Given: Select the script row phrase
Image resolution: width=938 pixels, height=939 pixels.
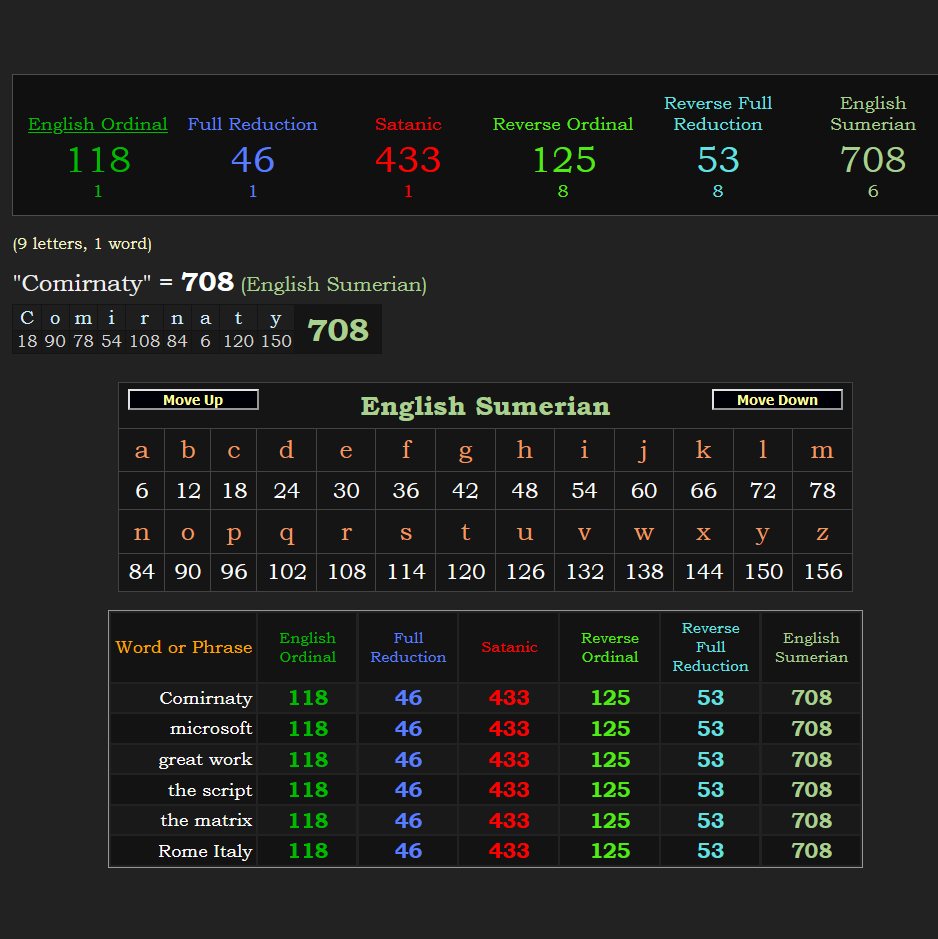Looking at the screenshot, I should pyautogui.click(x=210, y=790).
